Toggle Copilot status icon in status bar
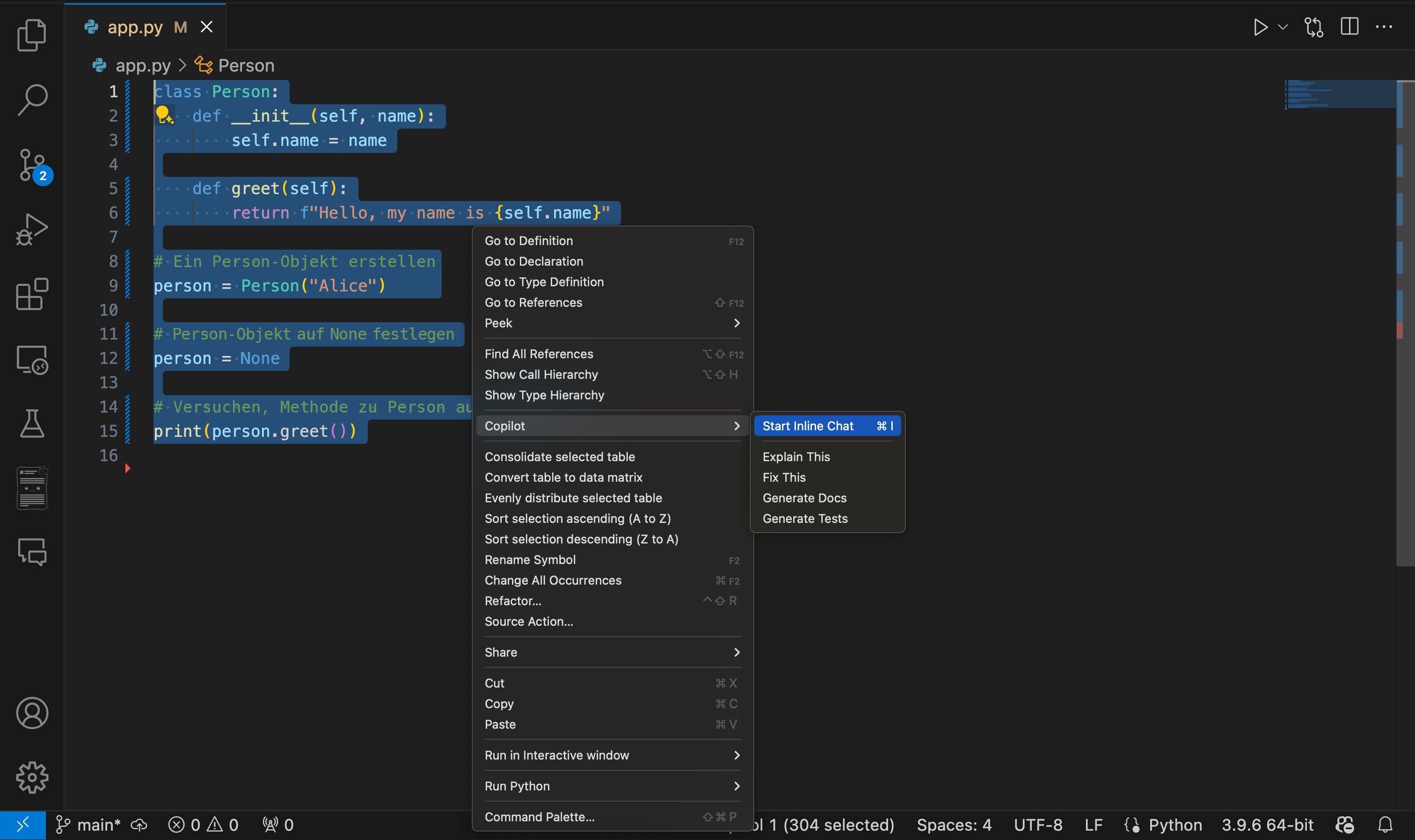 1345,825
